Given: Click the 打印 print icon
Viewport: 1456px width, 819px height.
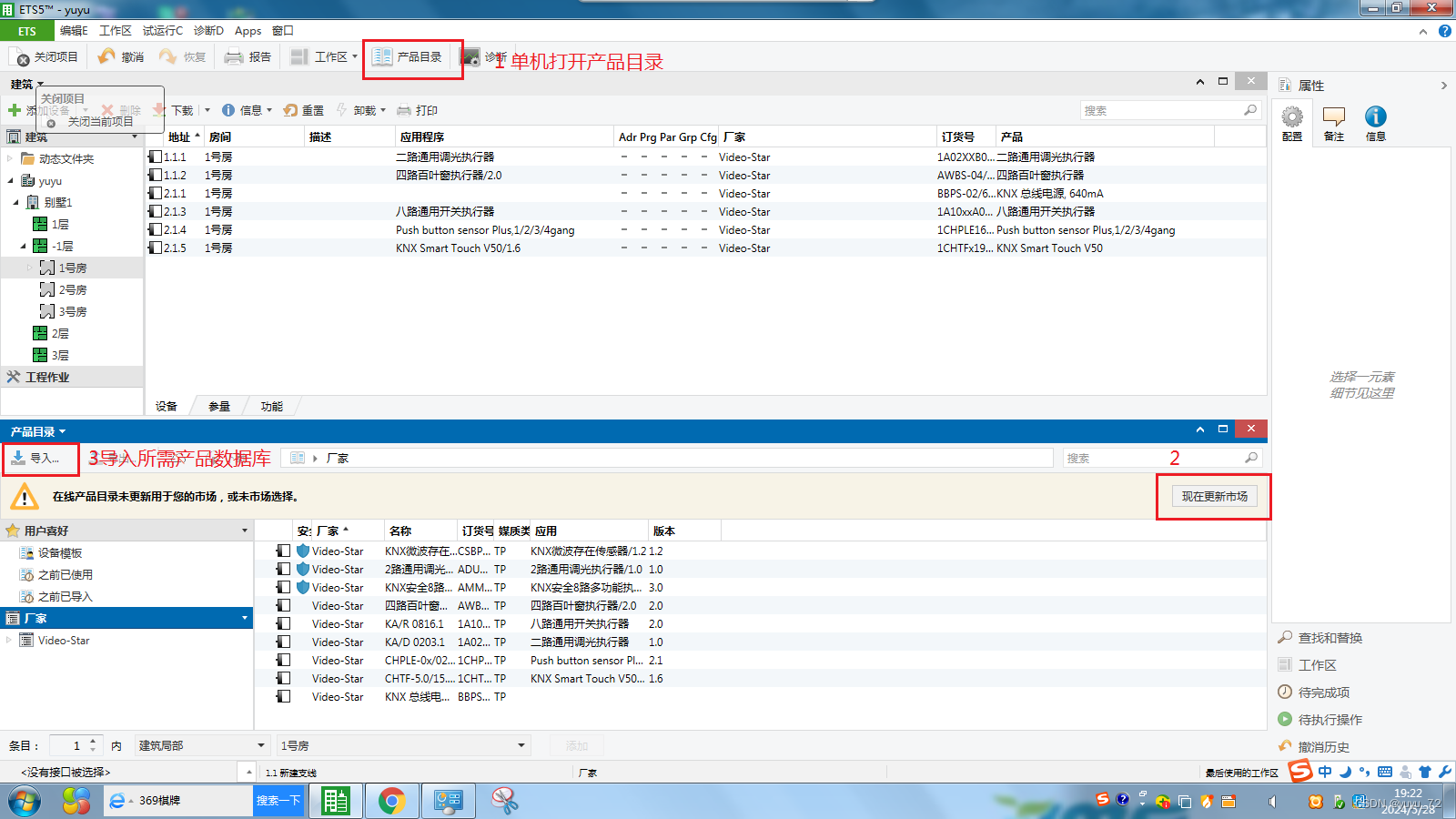Looking at the screenshot, I should click(404, 110).
